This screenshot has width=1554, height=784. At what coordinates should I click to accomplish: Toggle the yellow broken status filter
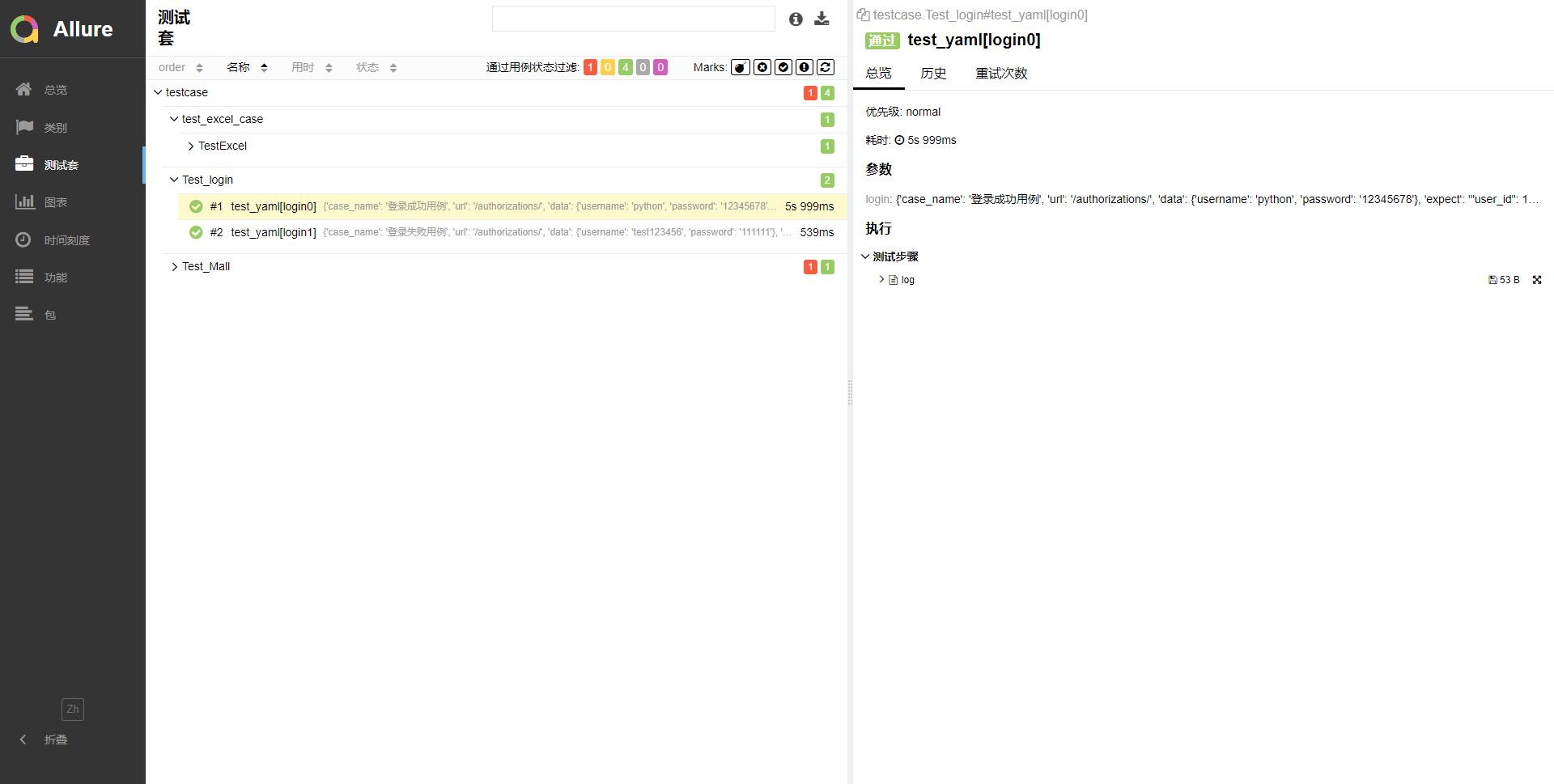[608, 67]
